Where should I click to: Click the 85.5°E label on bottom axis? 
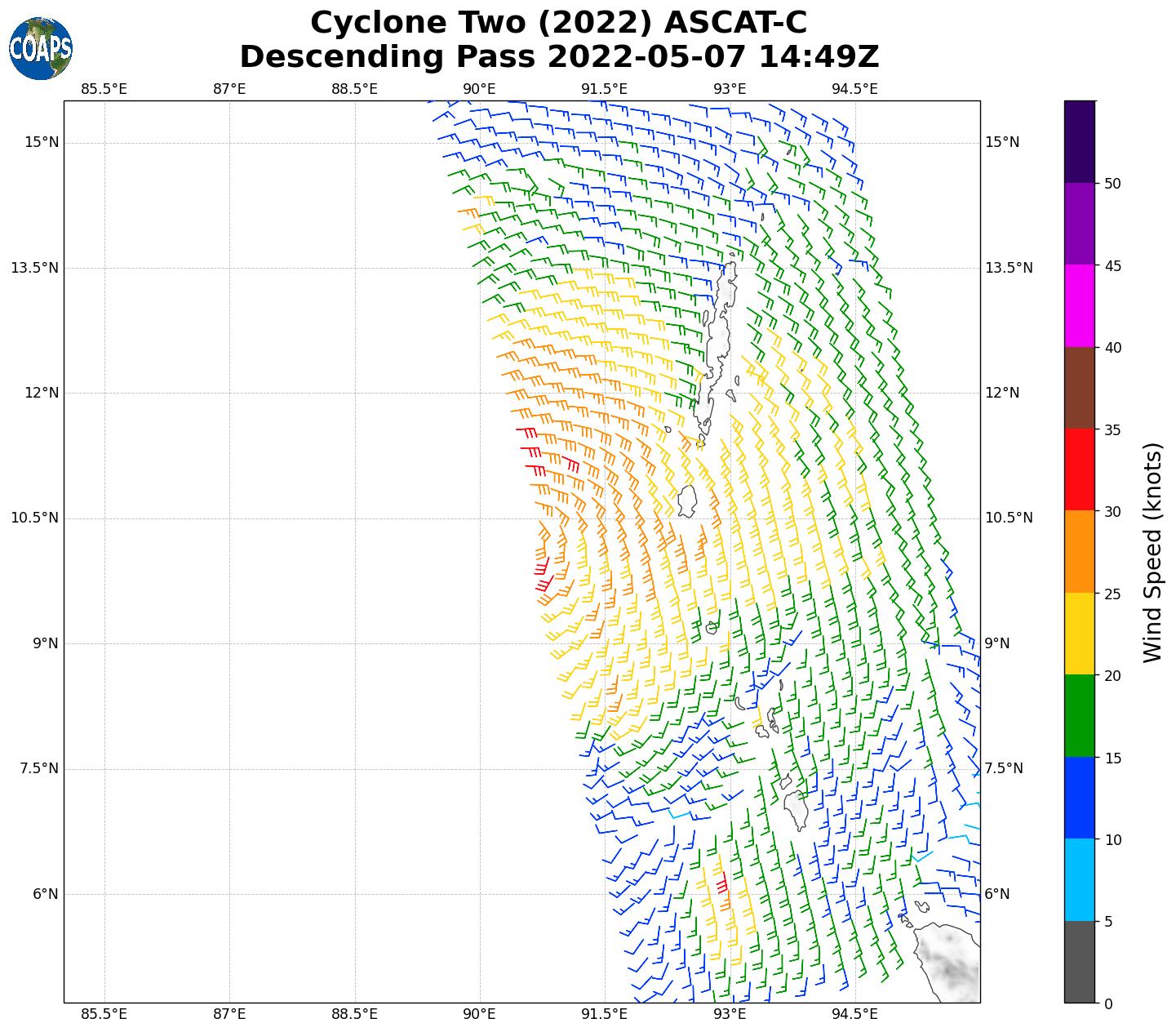point(104,1015)
